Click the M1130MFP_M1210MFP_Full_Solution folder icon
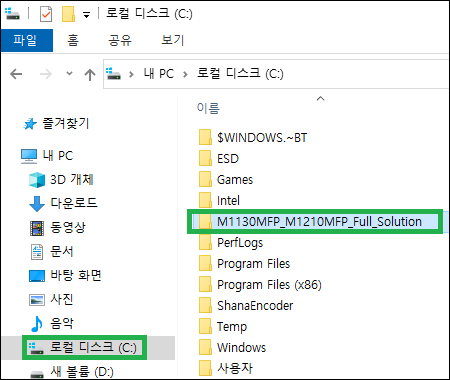 [x=205, y=221]
